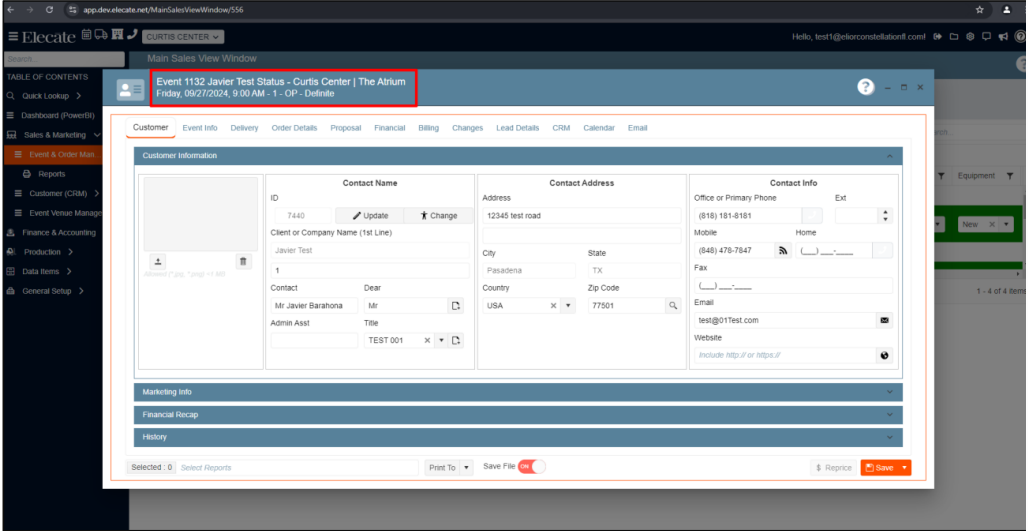
Task: Delete customer image with trash icon
Action: (x=243, y=262)
